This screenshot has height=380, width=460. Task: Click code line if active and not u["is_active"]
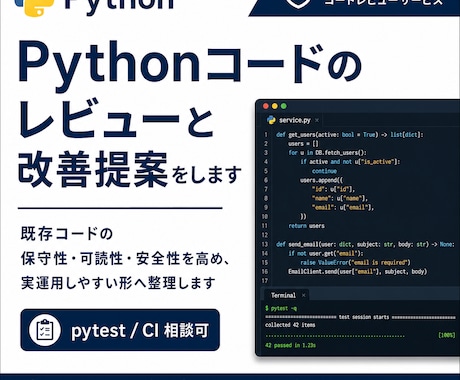click(x=350, y=162)
